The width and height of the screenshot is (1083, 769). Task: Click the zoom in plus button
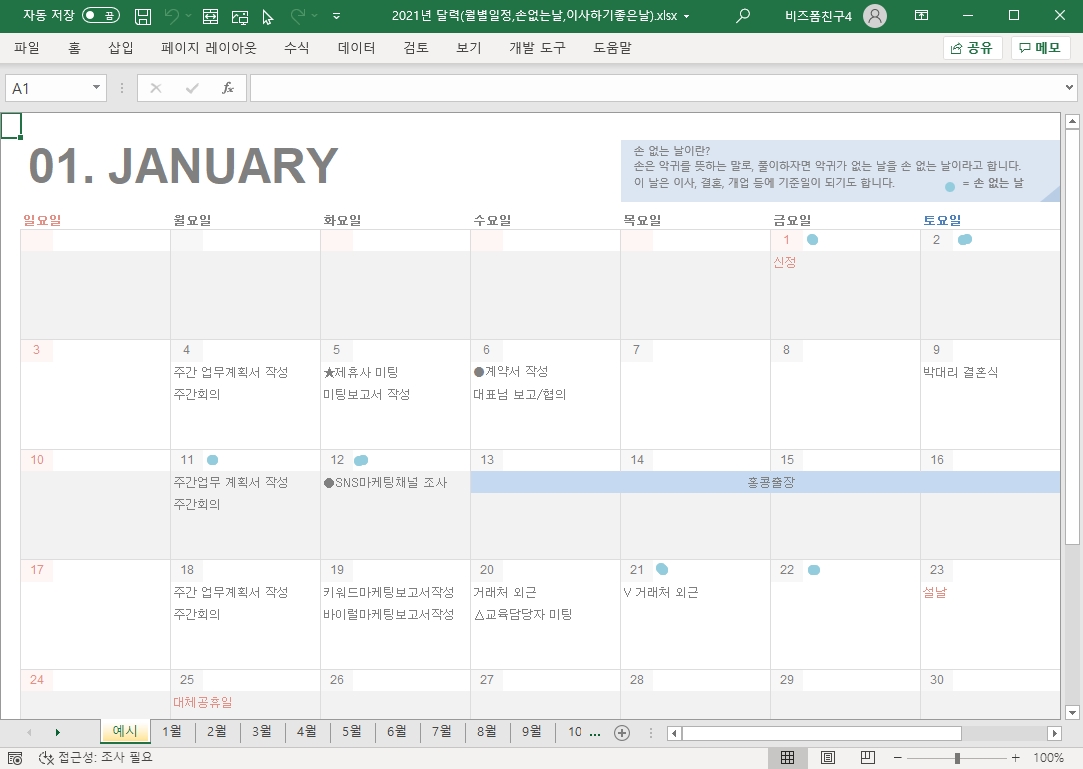coord(1015,758)
